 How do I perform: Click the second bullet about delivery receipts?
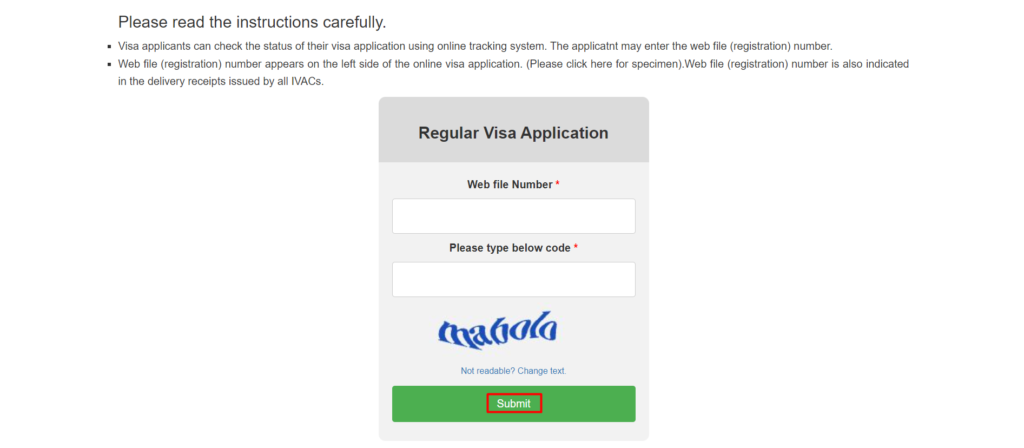513,74
